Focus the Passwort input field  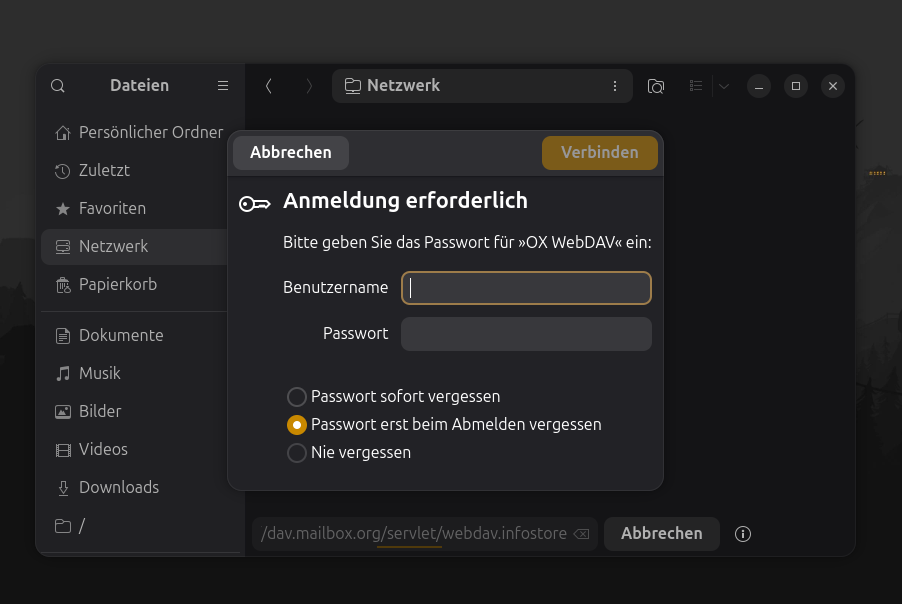pyautogui.click(x=526, y=334)
